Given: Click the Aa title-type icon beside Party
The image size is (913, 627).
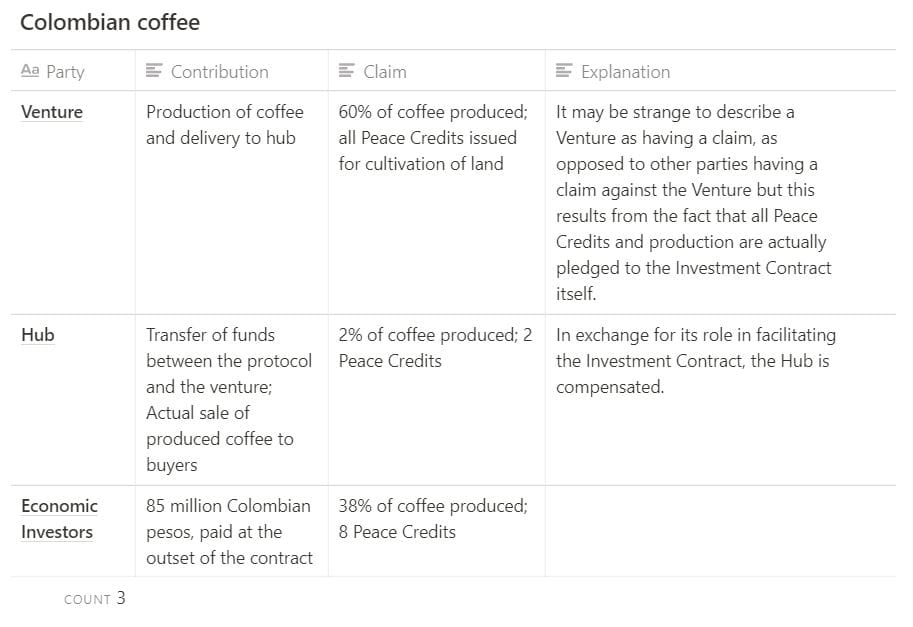Looking at the screenshot, I should (30, 71).
